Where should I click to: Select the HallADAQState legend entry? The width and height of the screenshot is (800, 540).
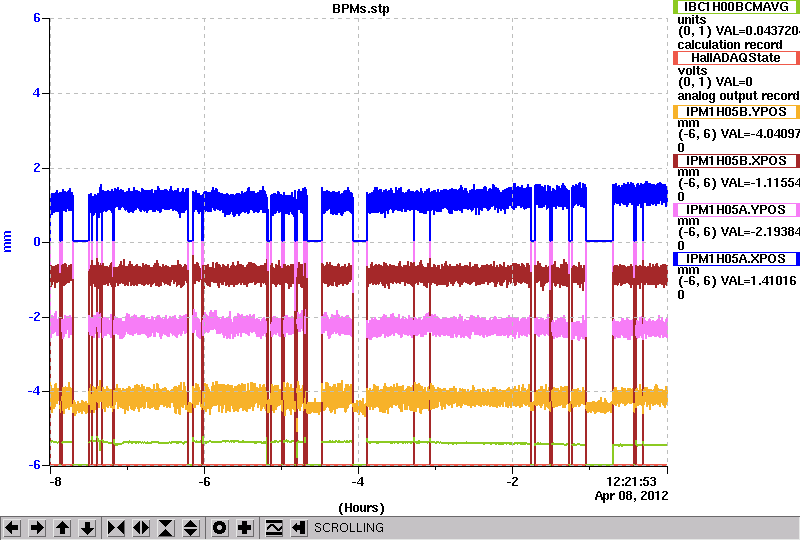coord(736,58)
